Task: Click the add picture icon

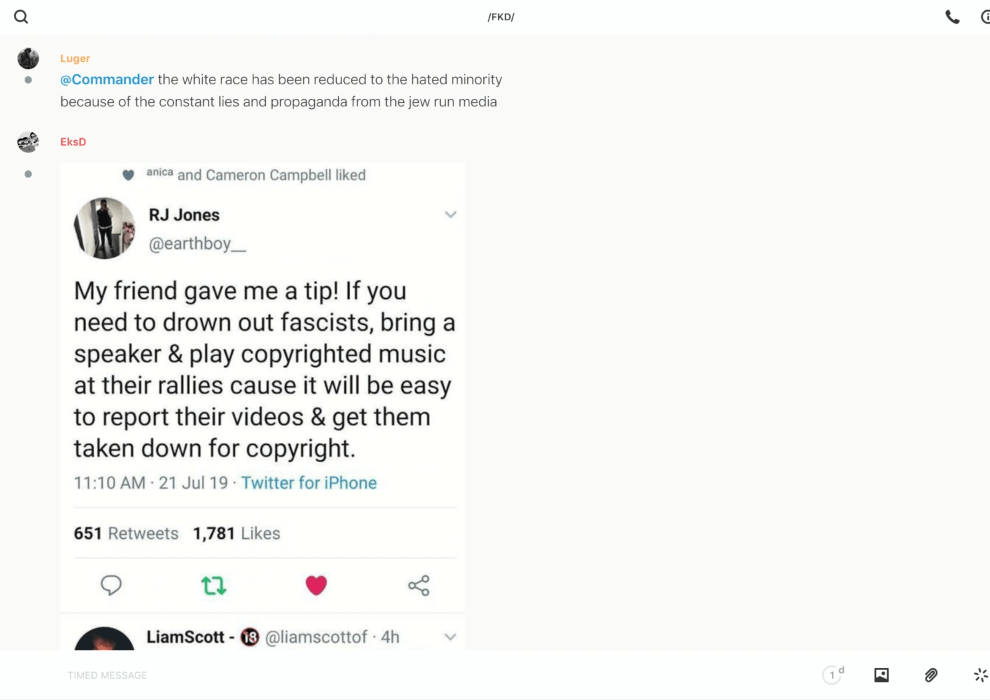Action: [881, 675]
